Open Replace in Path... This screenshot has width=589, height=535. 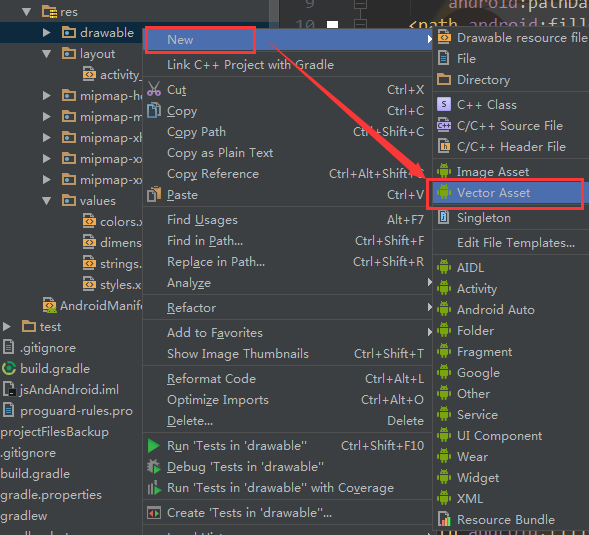pos(288,262)
